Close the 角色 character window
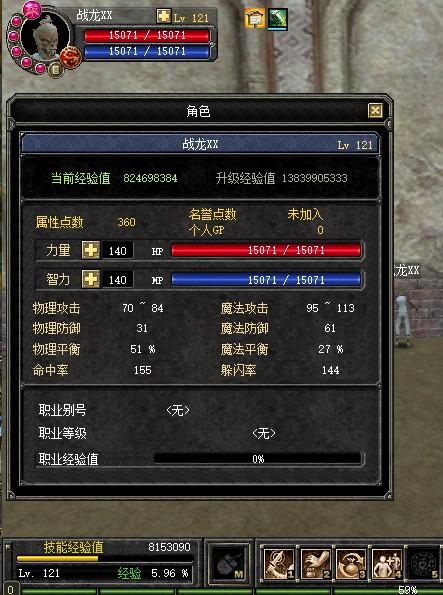The width and height of the screenshot is (443, 595). [375, 111]
